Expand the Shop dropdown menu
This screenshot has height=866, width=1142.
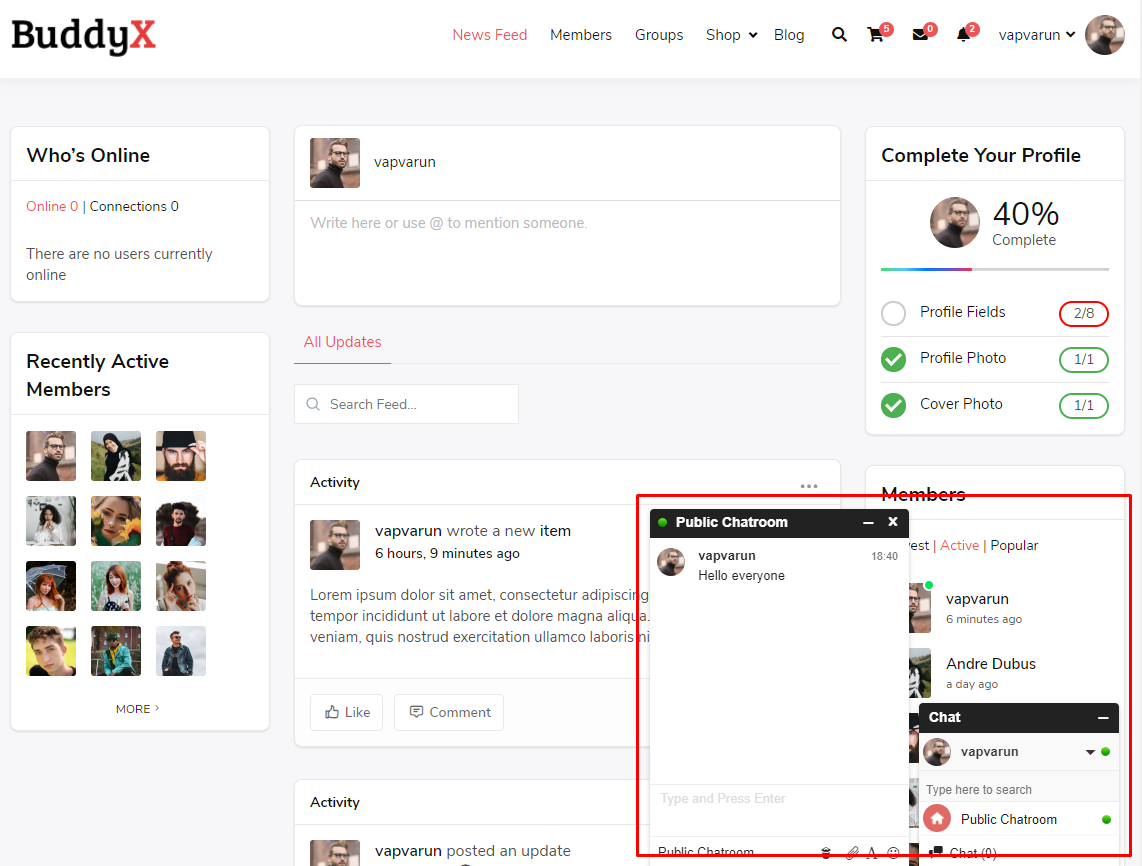click(752, 36)
